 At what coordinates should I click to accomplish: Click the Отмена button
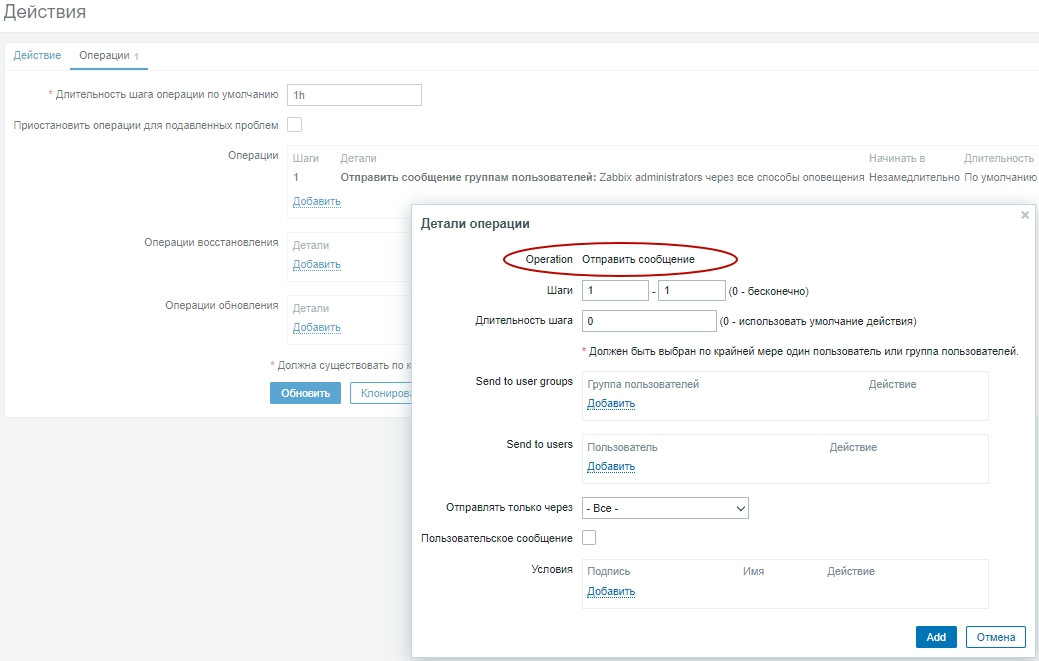click(x=996, y=637)
